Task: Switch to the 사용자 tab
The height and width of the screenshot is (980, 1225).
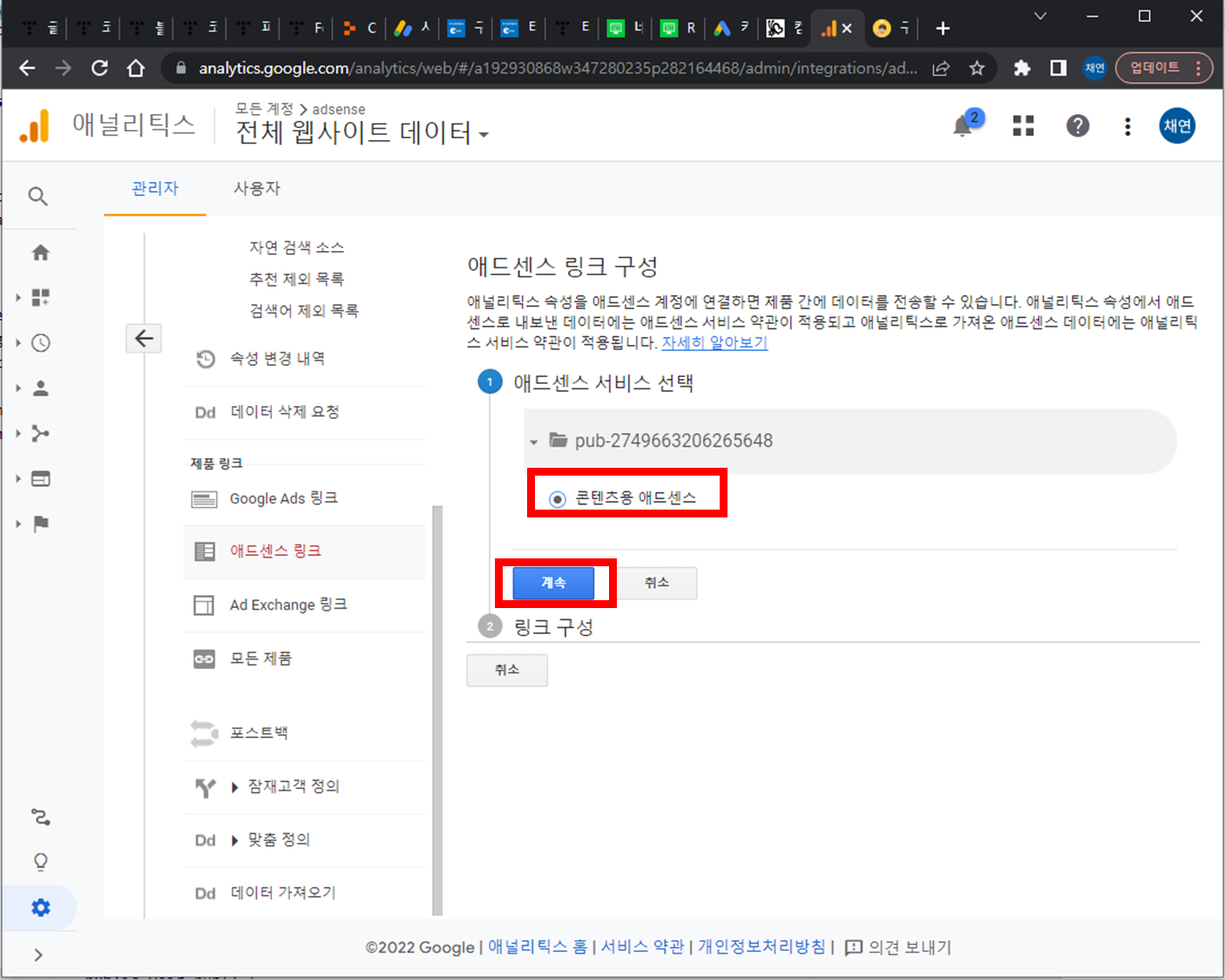Action: 257,188
